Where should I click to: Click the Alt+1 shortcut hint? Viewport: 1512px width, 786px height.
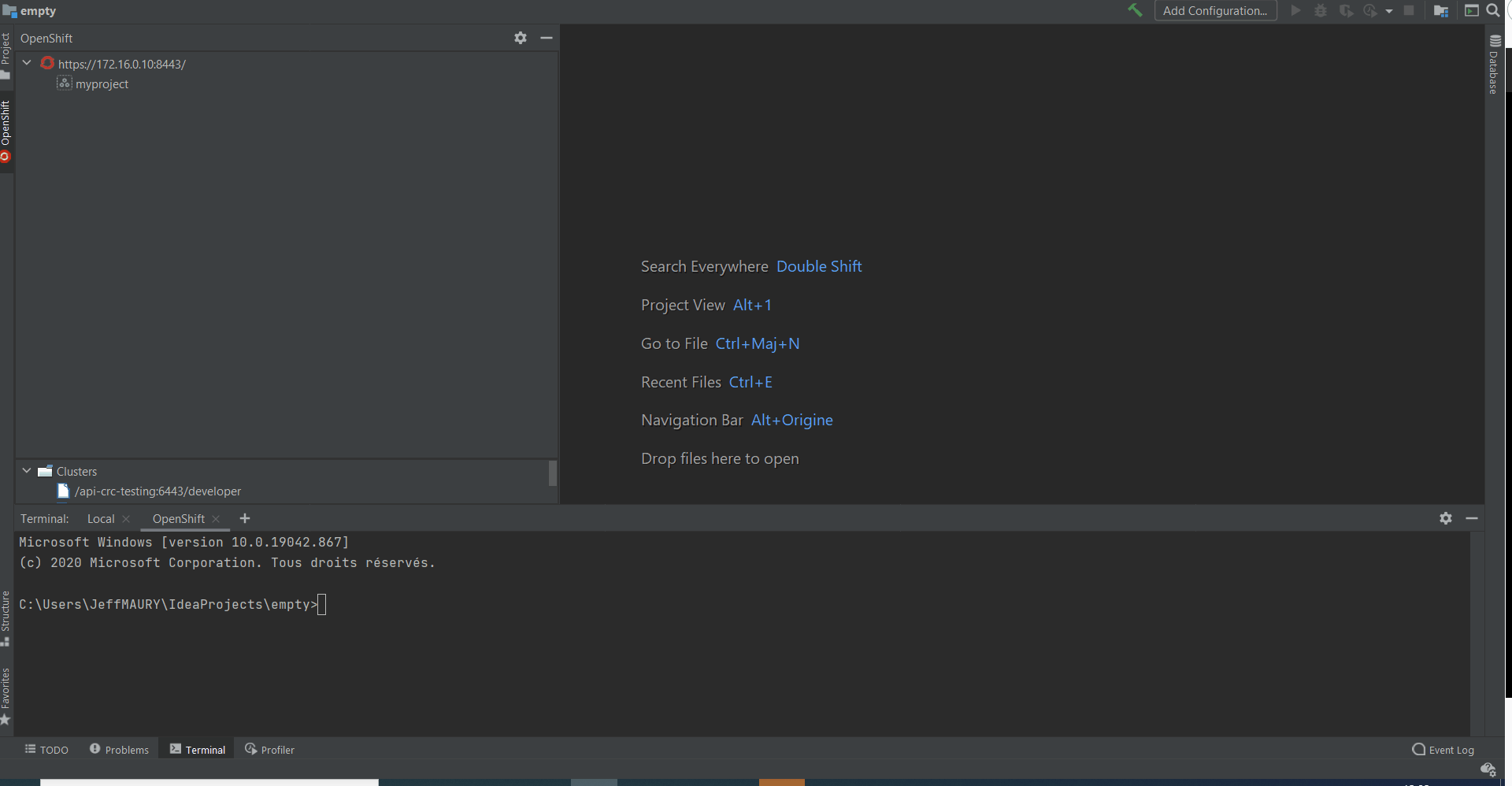(x=752, y=305)
